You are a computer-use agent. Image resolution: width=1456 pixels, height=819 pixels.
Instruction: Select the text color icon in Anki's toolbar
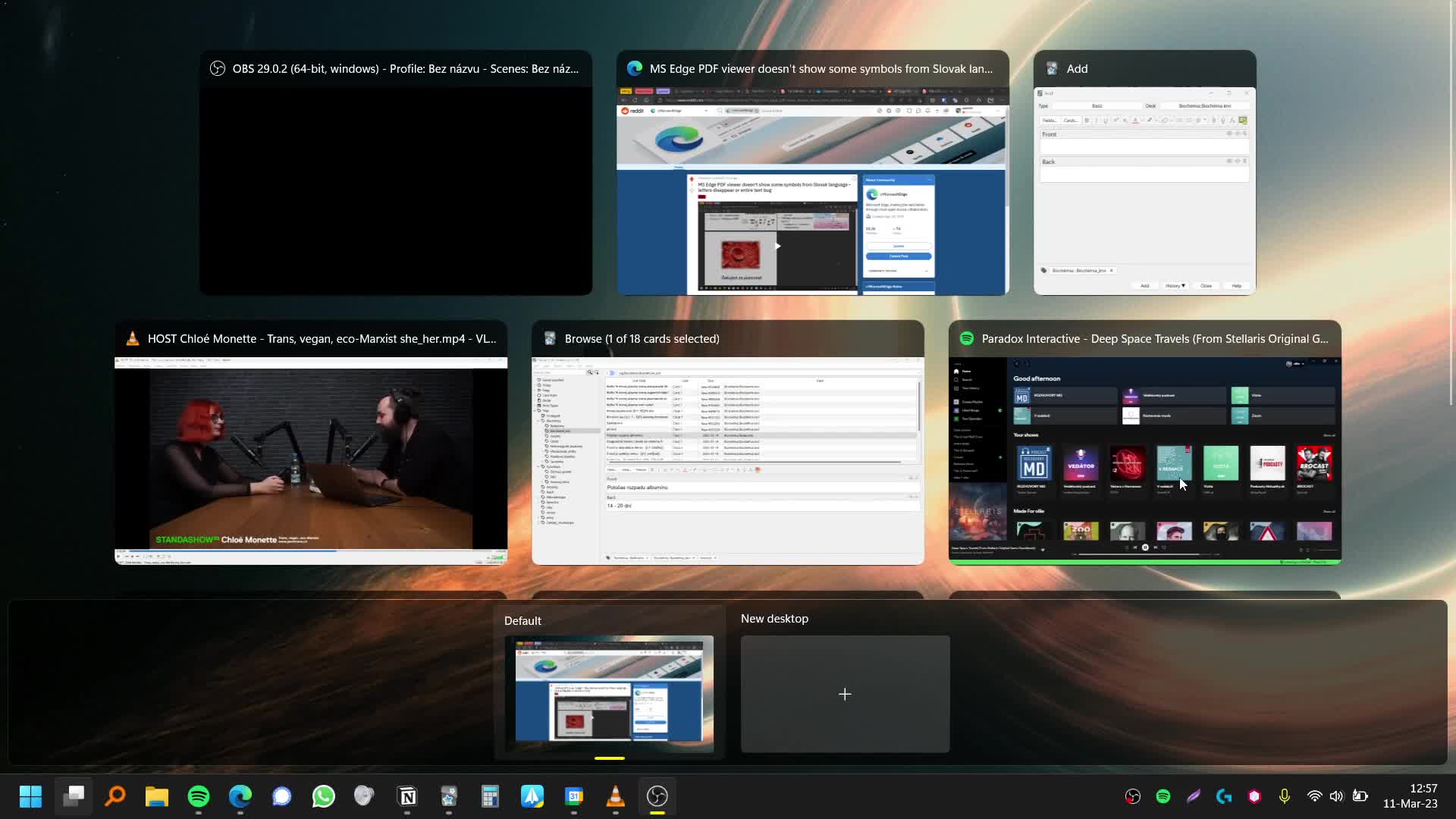1135,120
